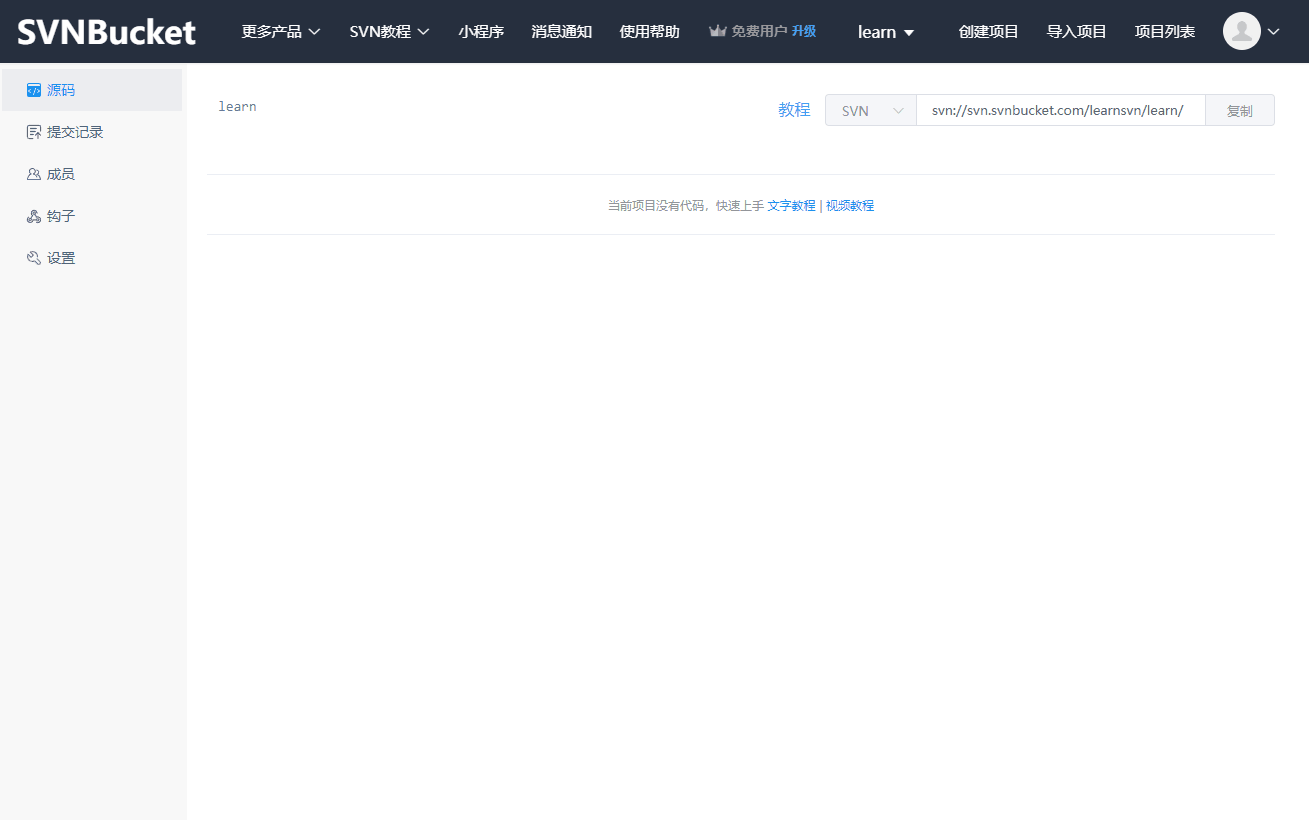Click the source code icon in sidebar

[x=34, y=90]
